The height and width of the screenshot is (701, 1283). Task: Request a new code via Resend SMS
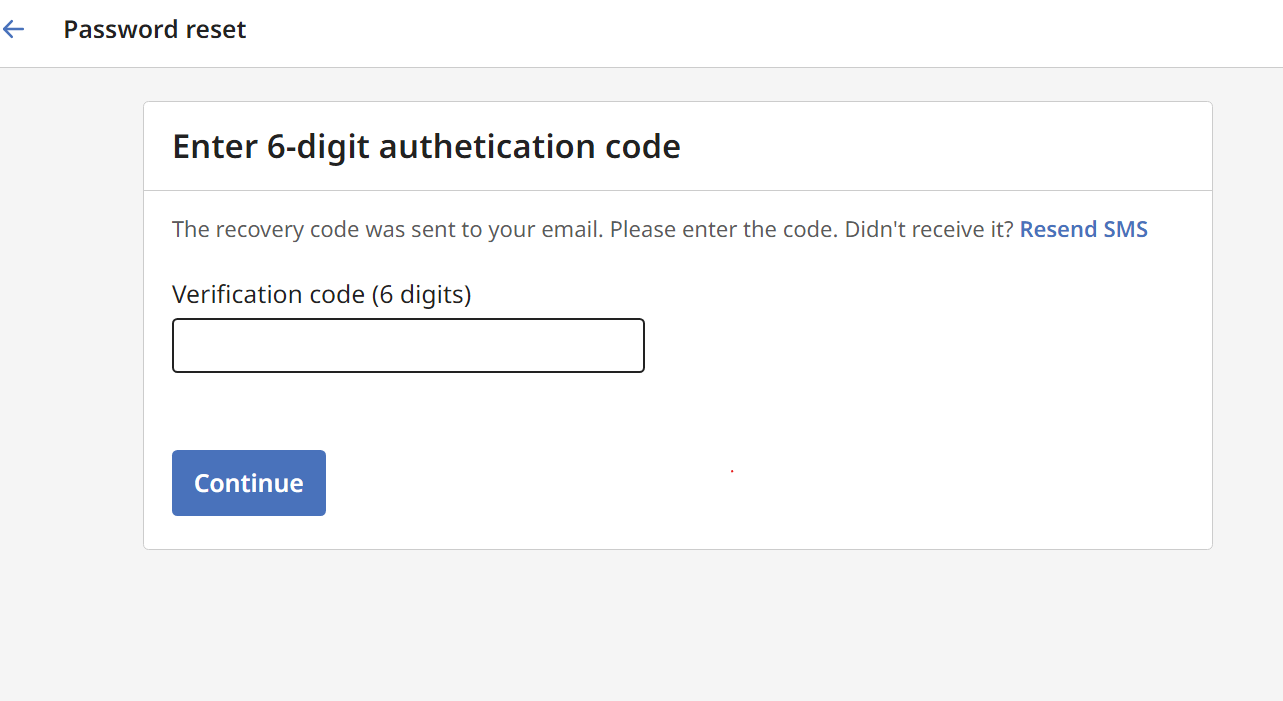(1083, 229)
